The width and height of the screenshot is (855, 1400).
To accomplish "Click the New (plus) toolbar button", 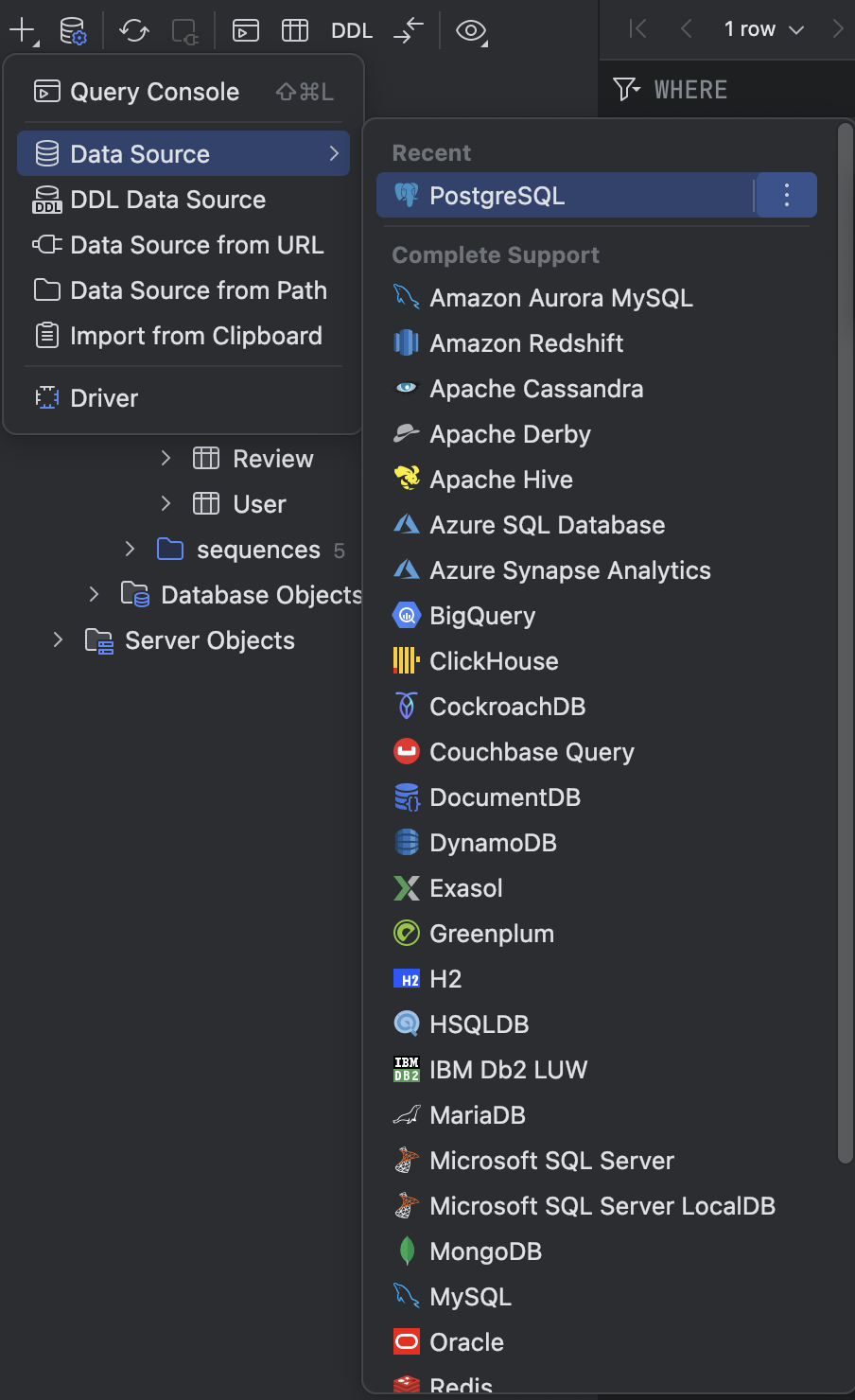I will [22, 30].
